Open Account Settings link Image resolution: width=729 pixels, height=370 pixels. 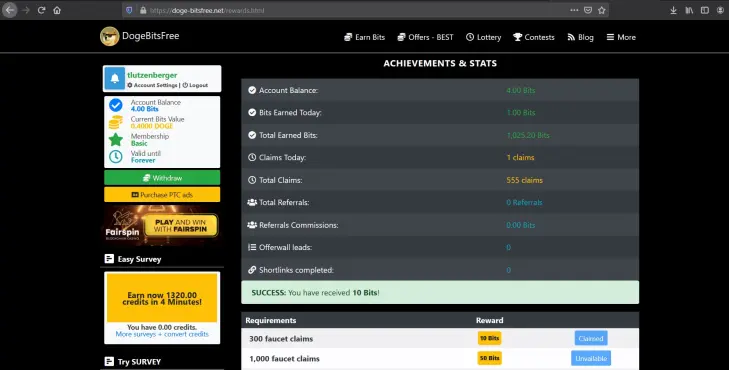coord(152,85)
